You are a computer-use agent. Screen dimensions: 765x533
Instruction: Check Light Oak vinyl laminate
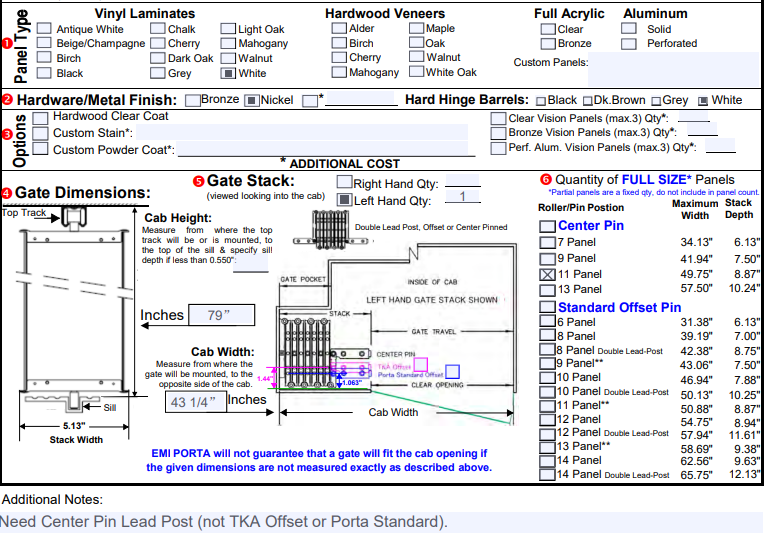tap(228, 29)
